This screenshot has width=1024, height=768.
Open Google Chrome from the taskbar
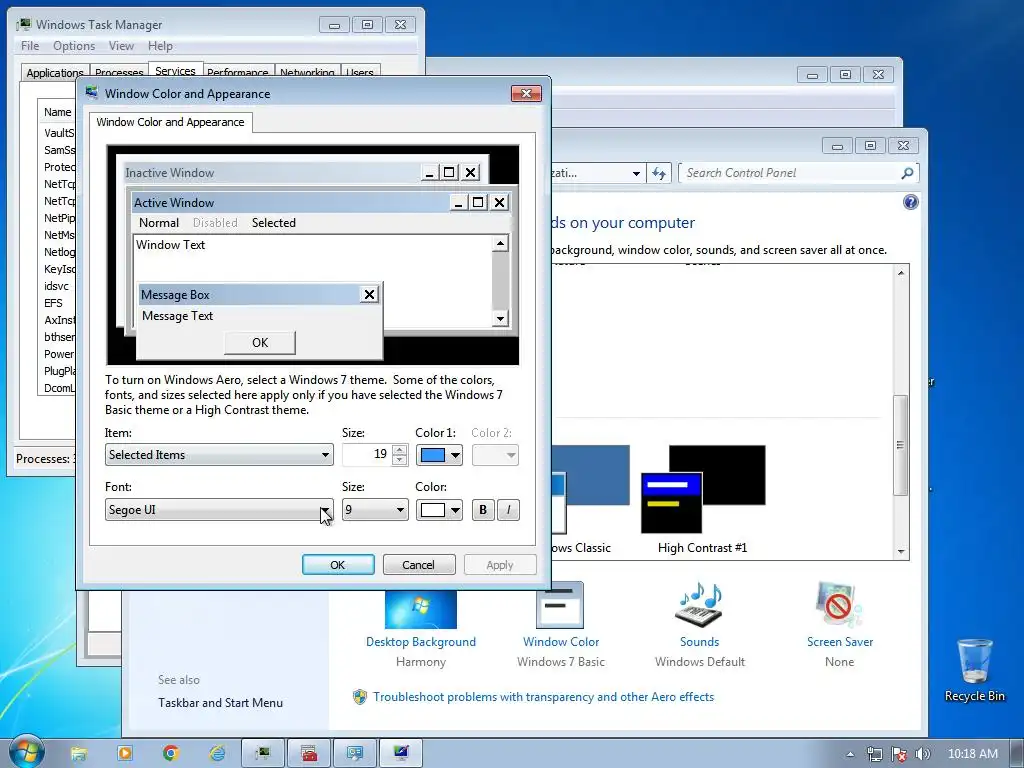coord(171,754)
